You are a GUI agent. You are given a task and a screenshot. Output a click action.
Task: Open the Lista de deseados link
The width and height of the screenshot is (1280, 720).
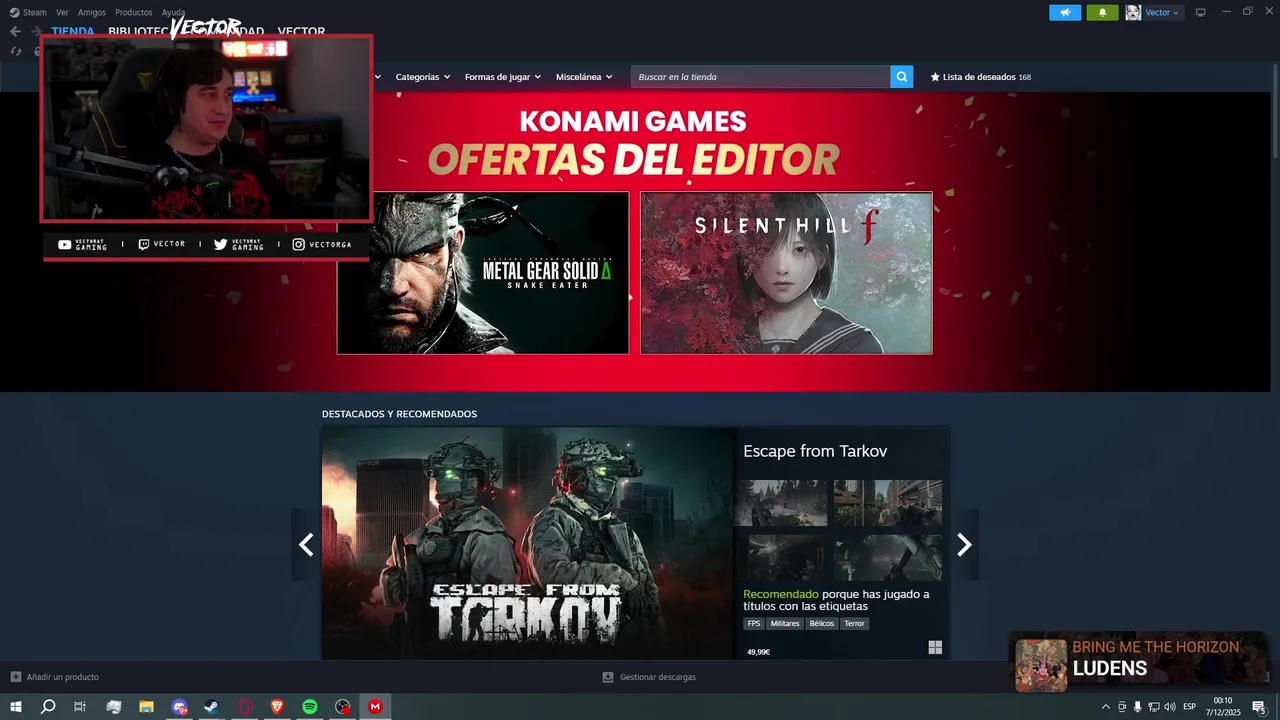click(x=981, y=77)
